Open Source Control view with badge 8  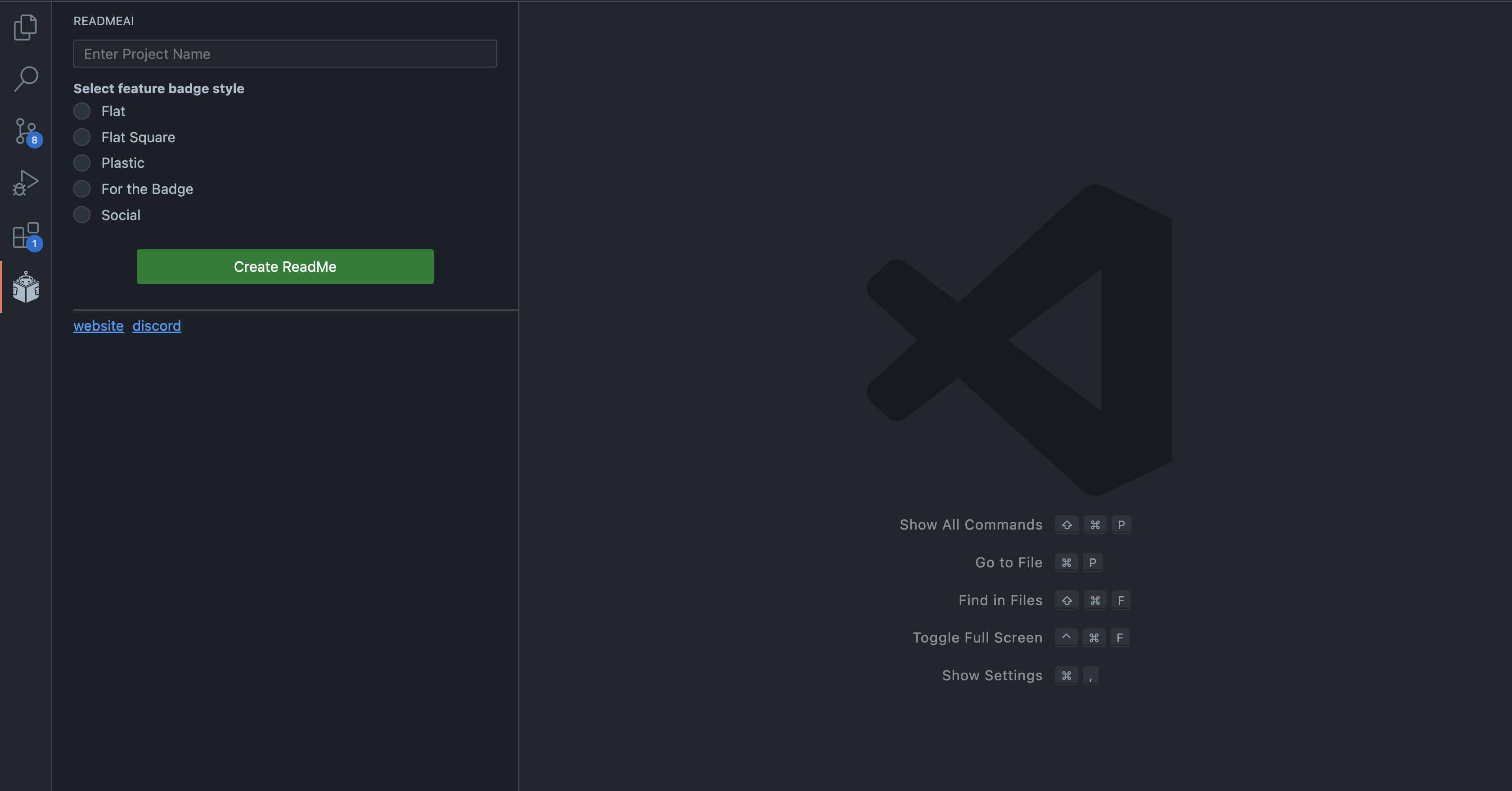25,131
